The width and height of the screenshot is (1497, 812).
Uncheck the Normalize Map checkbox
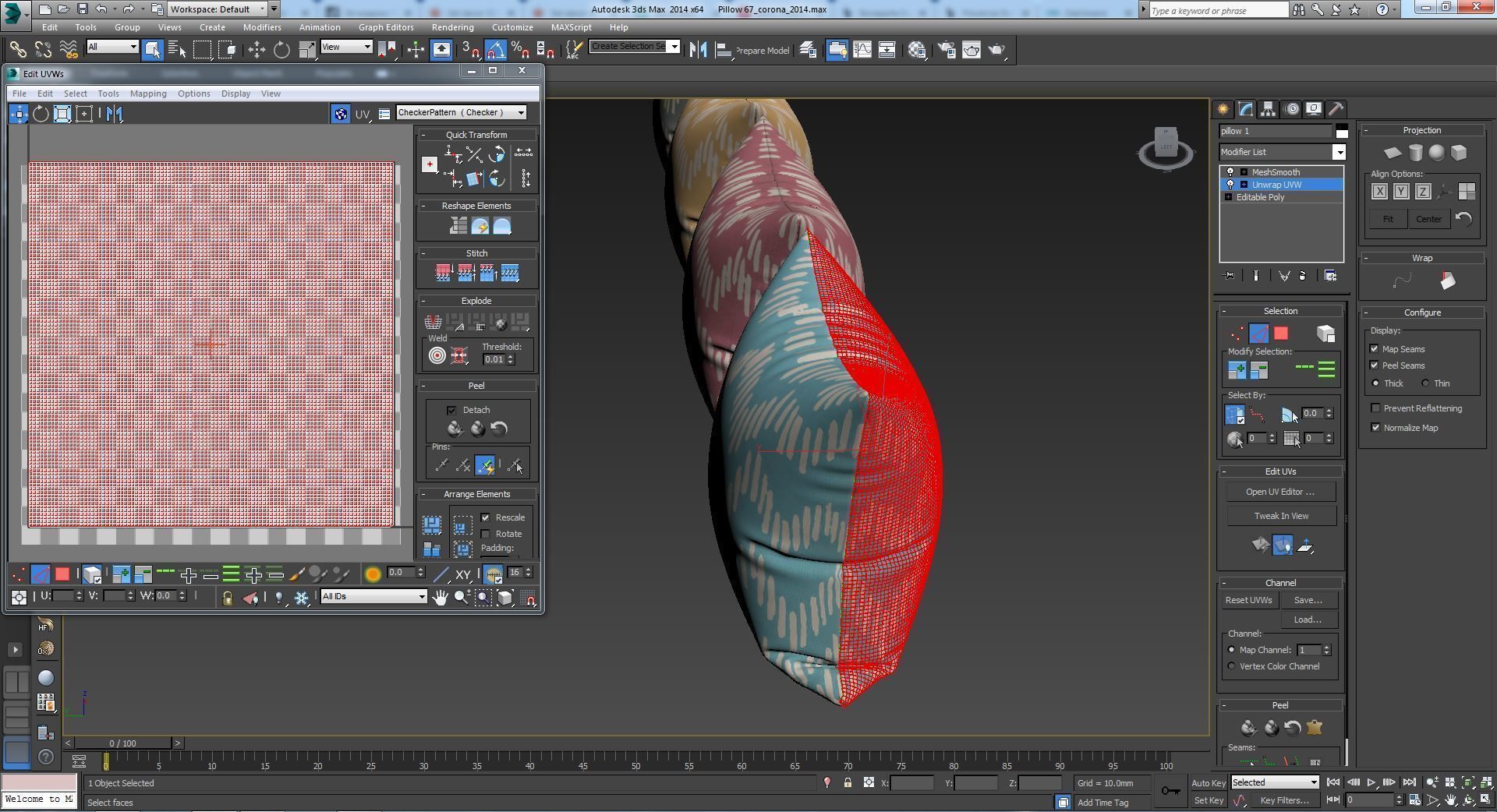coord(1375,428)
